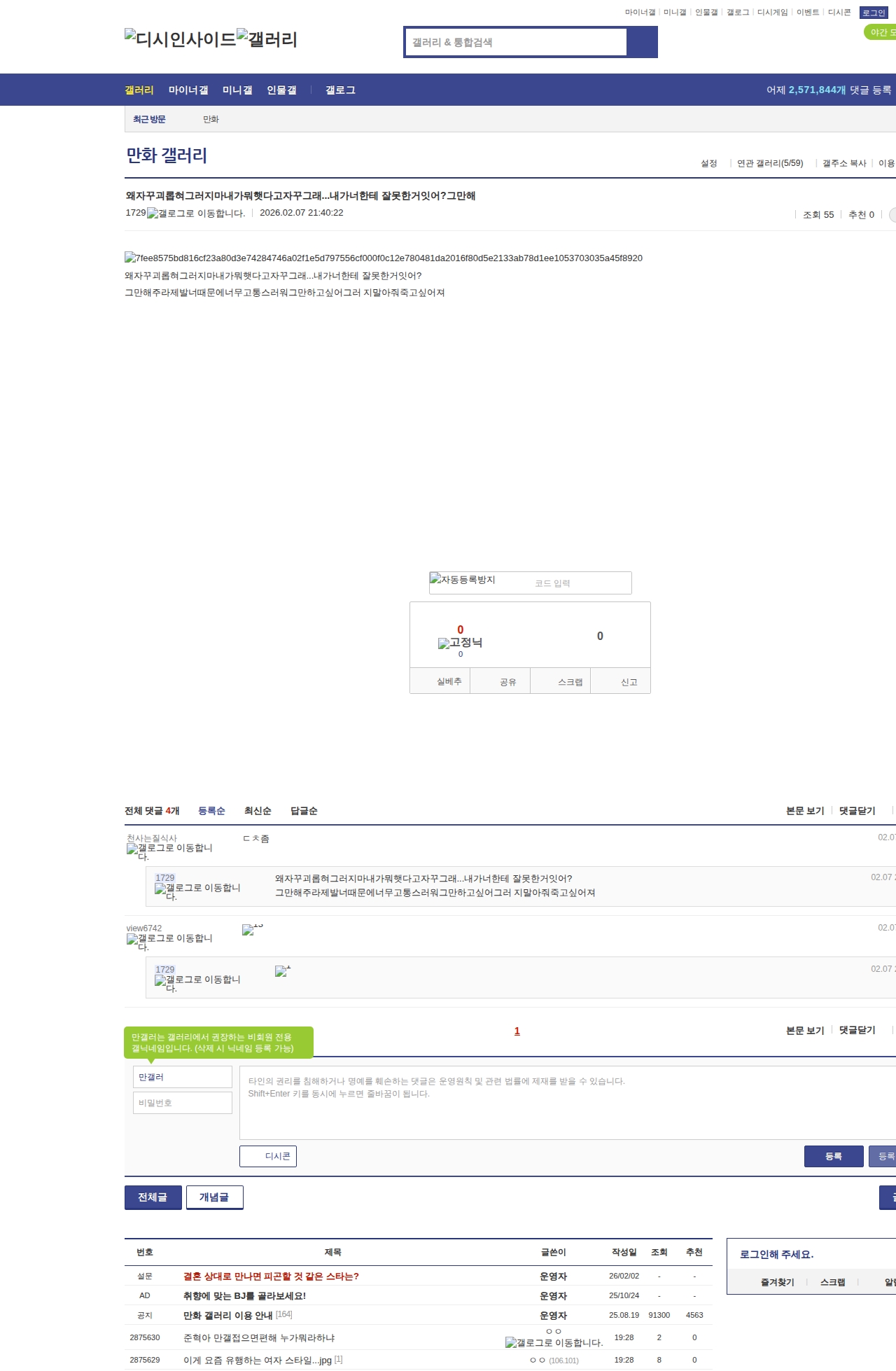
Task: Expand the 연관 갤러리(5/59) list
Action: click(769, 163)
